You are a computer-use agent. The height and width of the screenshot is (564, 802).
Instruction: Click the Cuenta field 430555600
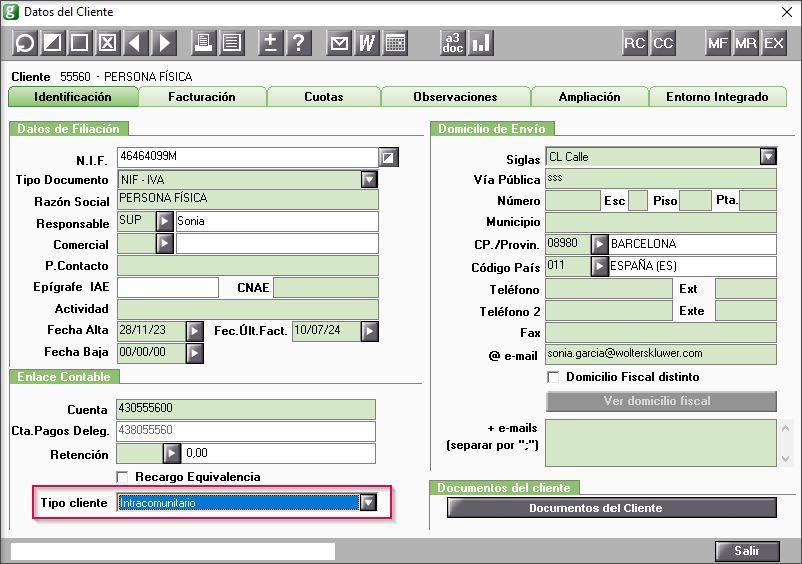246,409
